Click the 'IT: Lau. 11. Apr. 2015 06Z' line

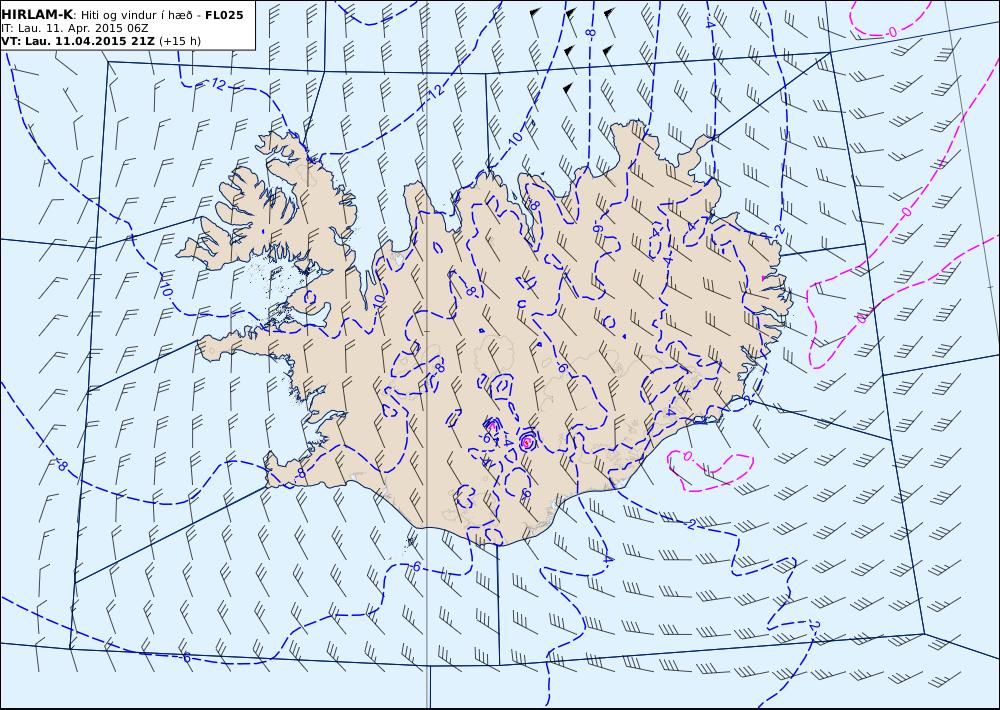click(x=74, y=28)
